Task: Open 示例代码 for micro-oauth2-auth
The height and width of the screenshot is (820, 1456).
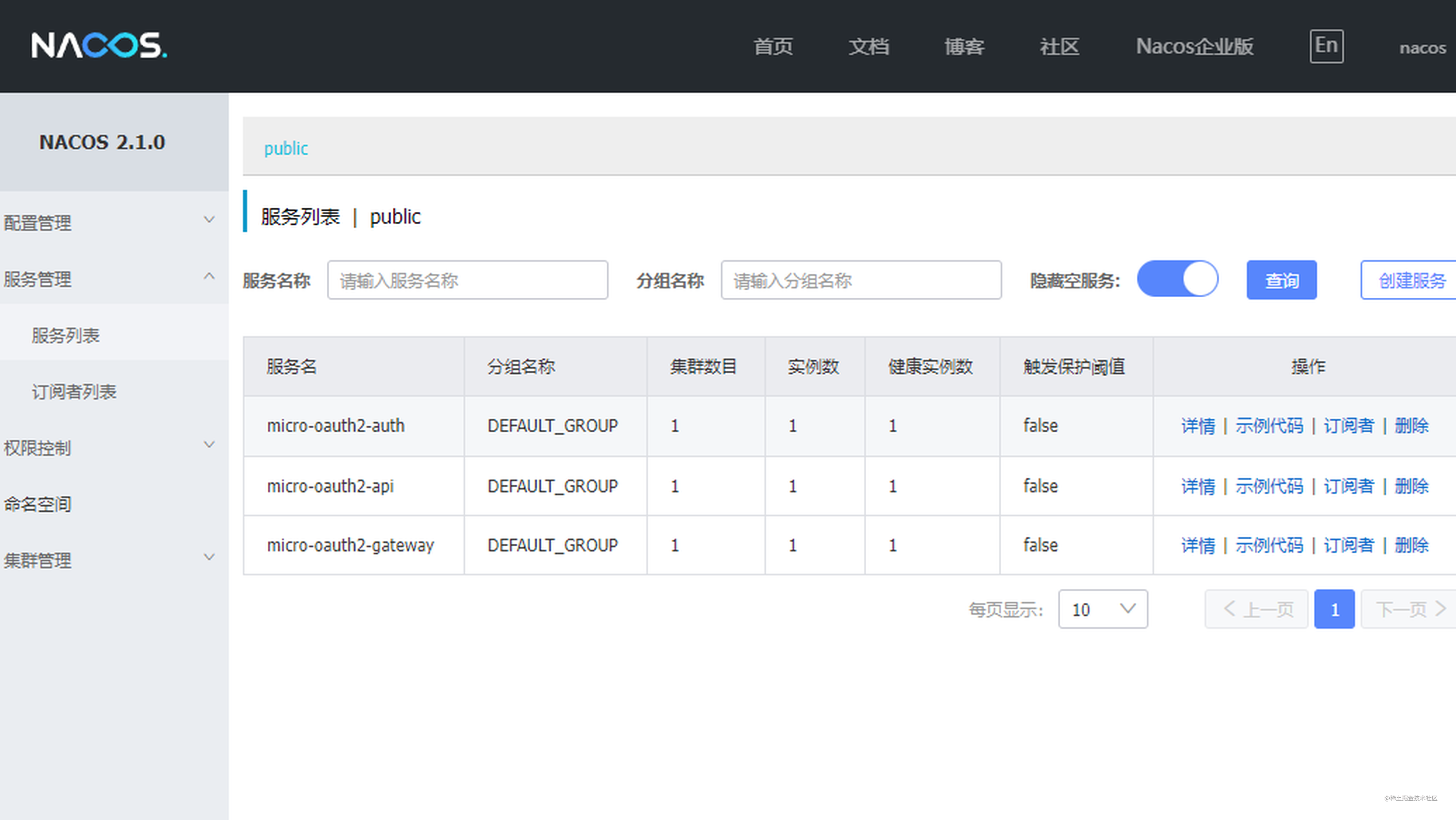Action: pyautogui.click(x=1269, y=425)
